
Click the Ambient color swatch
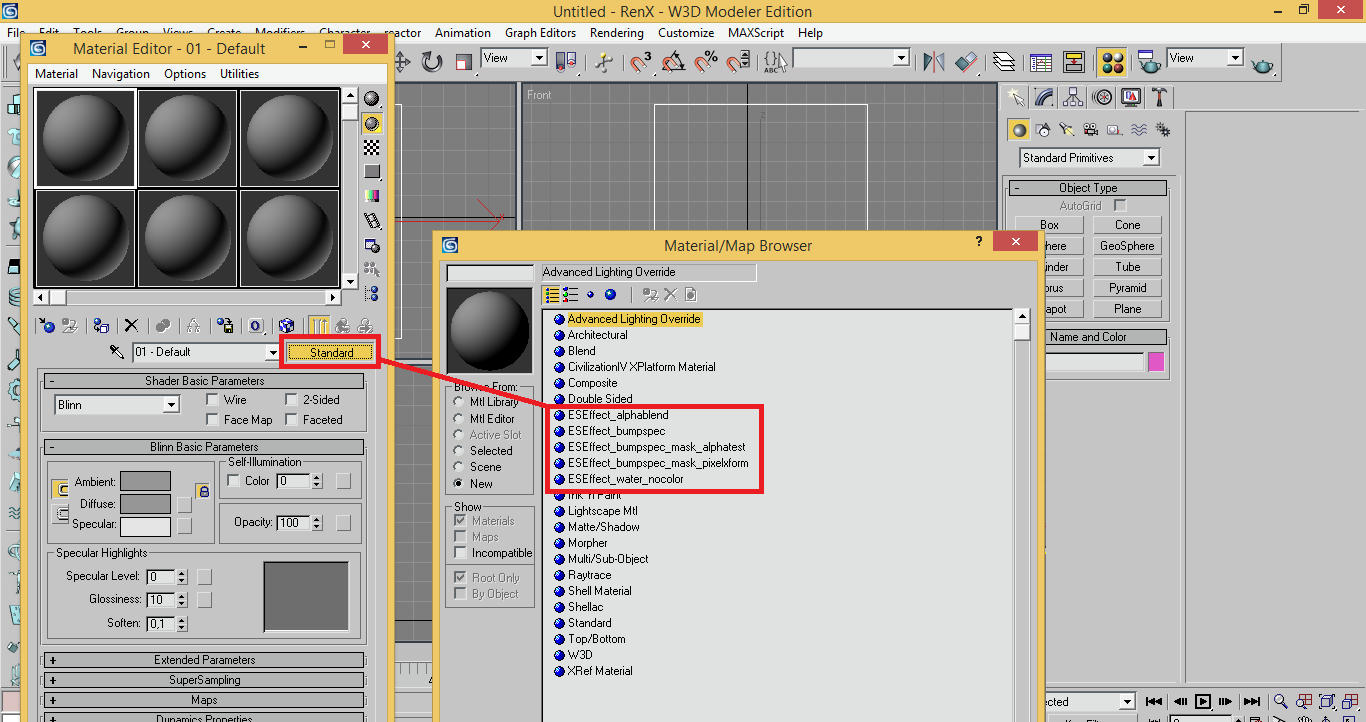(x=145, y=482)
